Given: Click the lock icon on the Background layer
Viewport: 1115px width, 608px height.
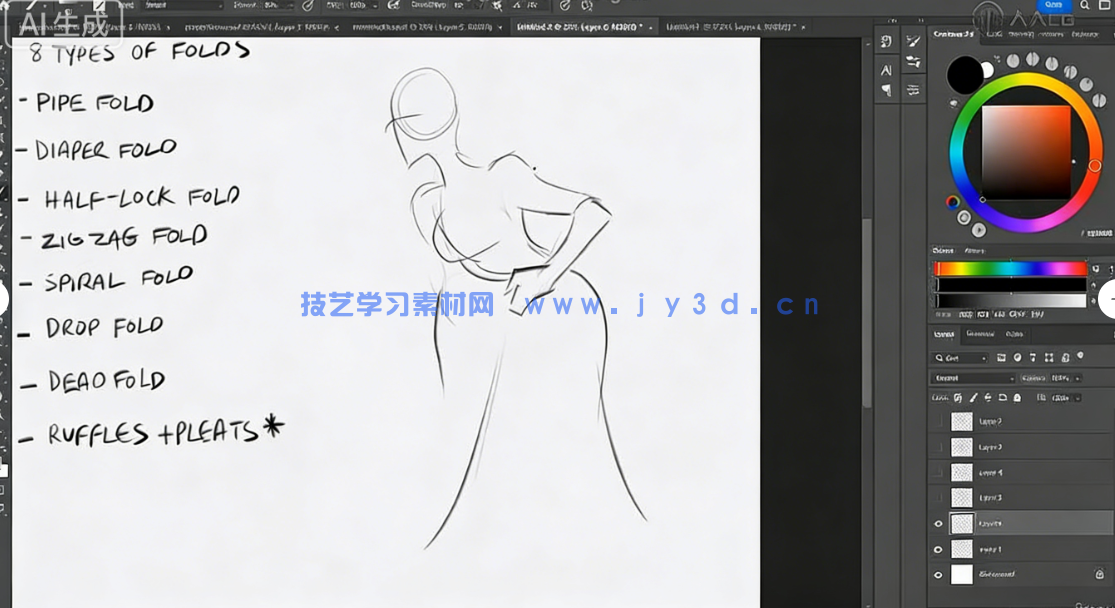Looking at the screenshot, I should 1099,573.
